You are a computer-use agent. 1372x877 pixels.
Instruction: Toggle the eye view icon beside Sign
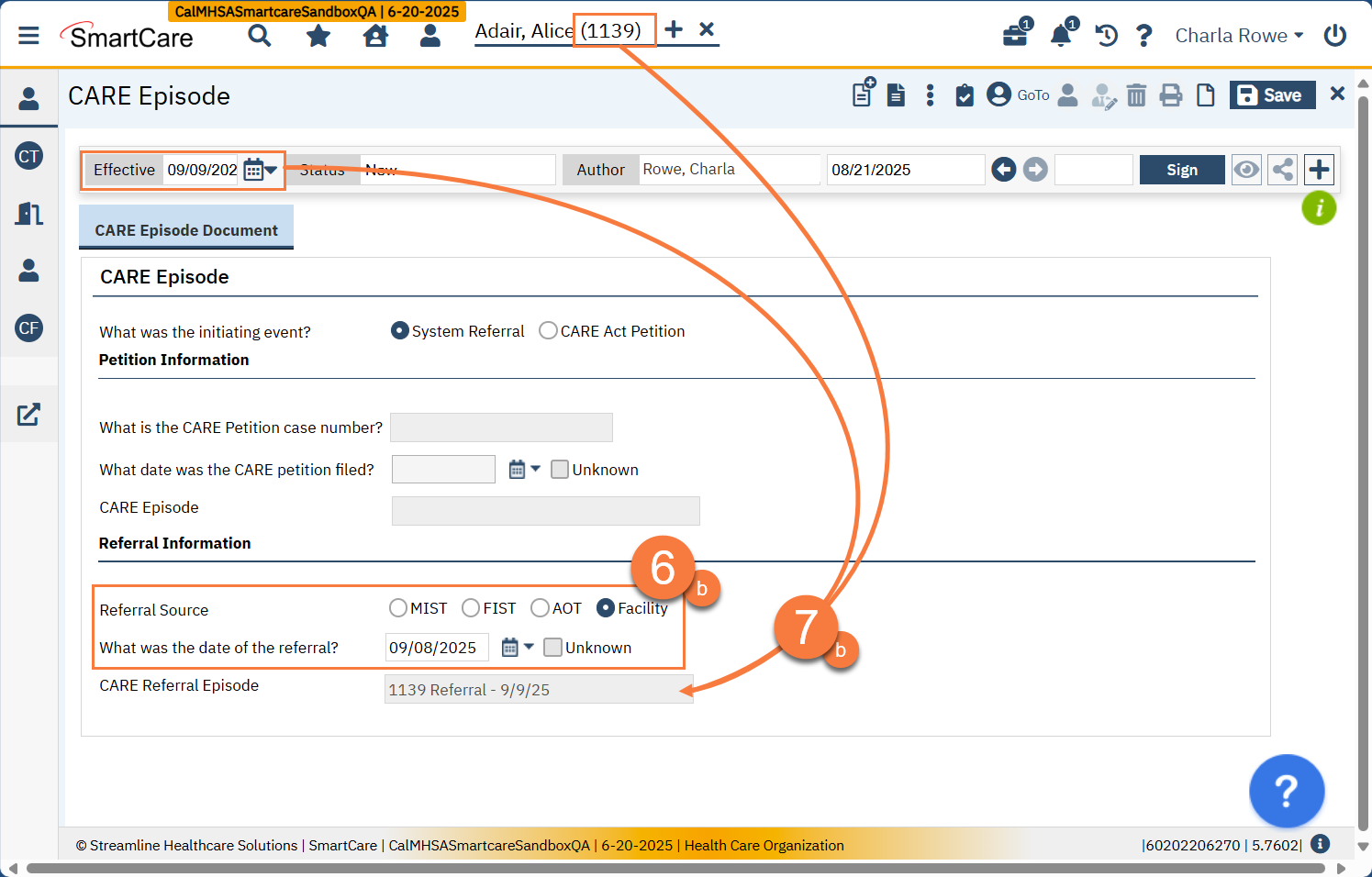point(1246,170)
